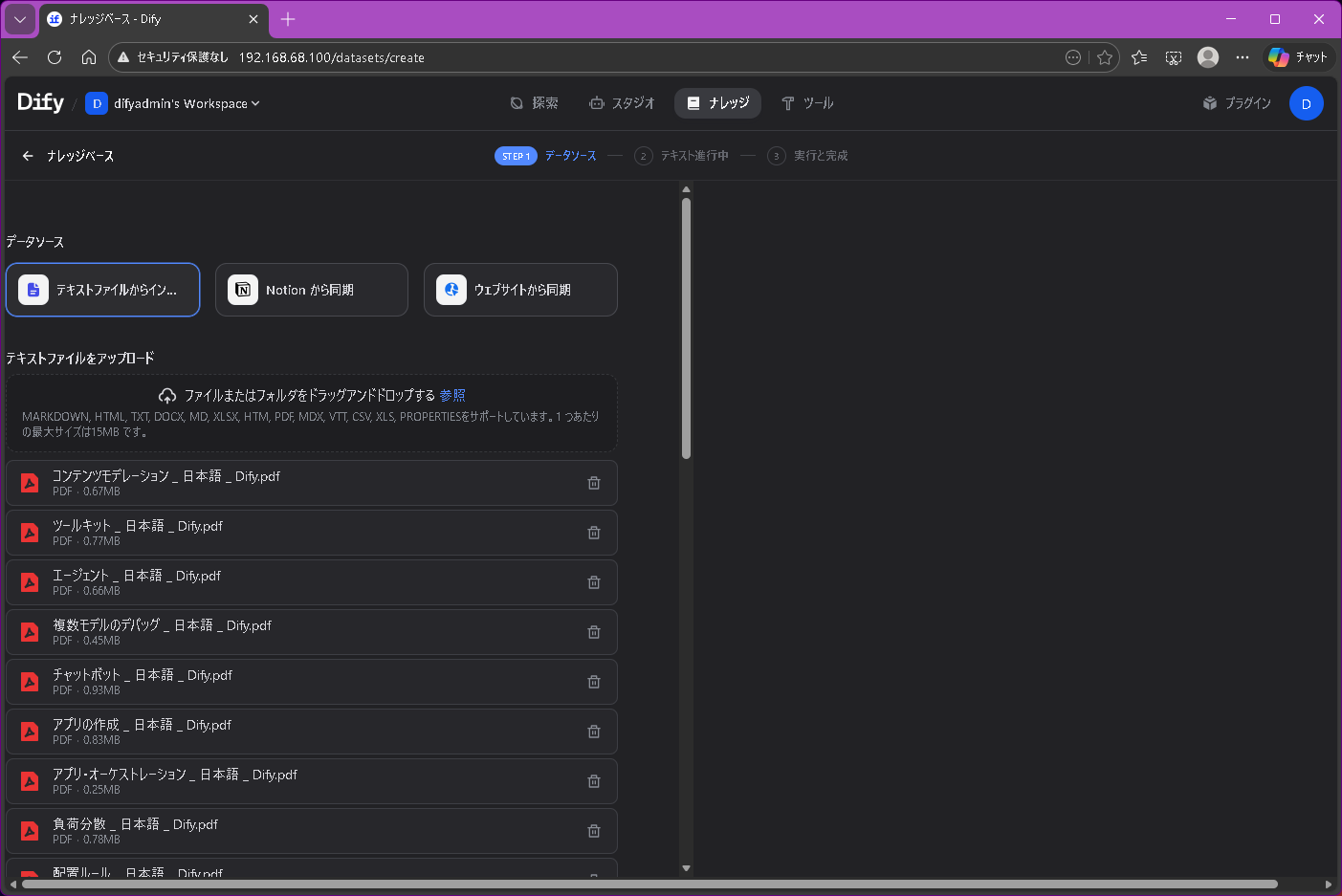1342x896 pixels.
Task: Select file アプリ・オーケストレーション _ 日本語 _ Dify.pdf
Action: pos(312,781)
